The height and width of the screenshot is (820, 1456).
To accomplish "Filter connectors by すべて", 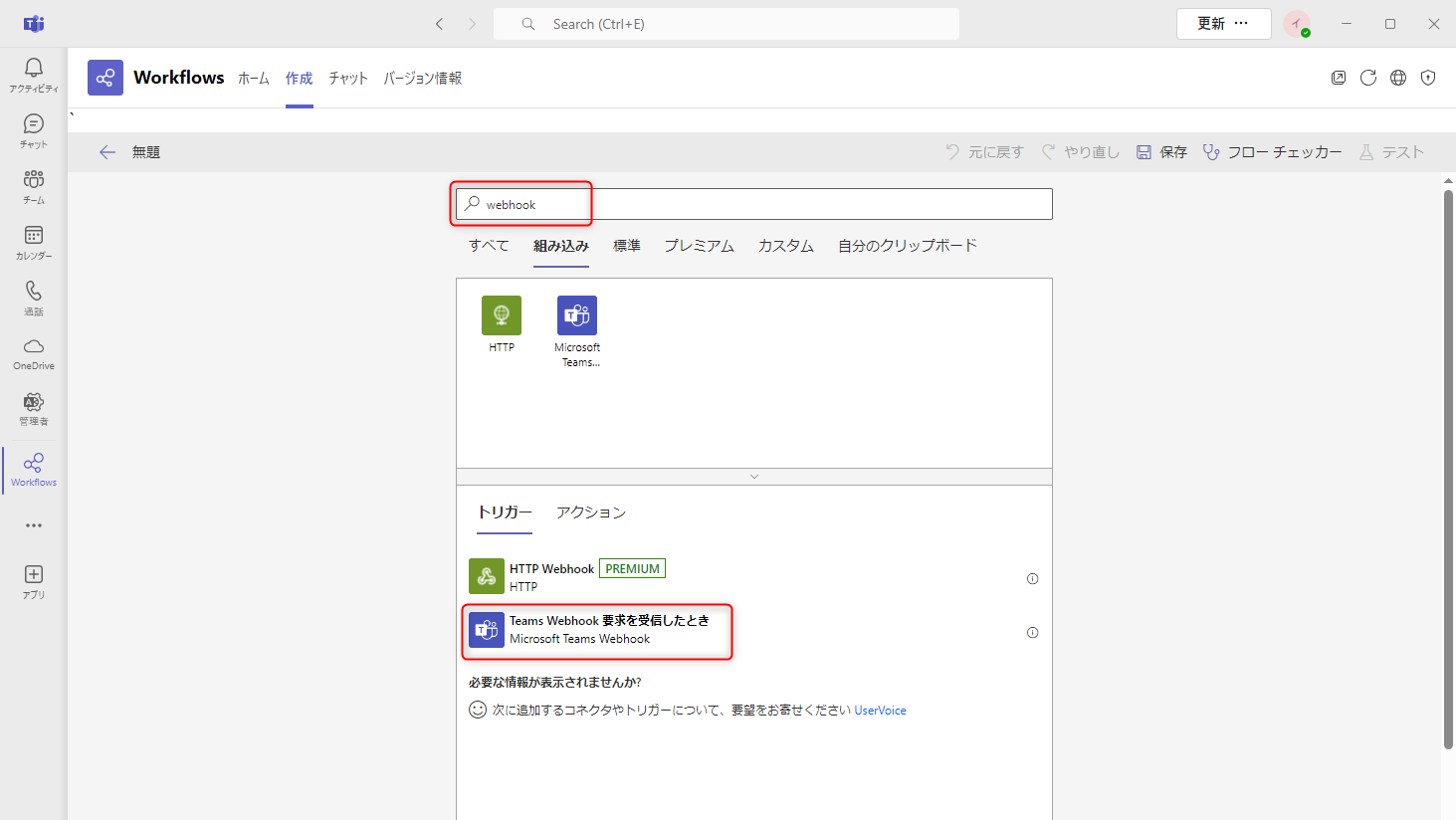I will 489,246.
